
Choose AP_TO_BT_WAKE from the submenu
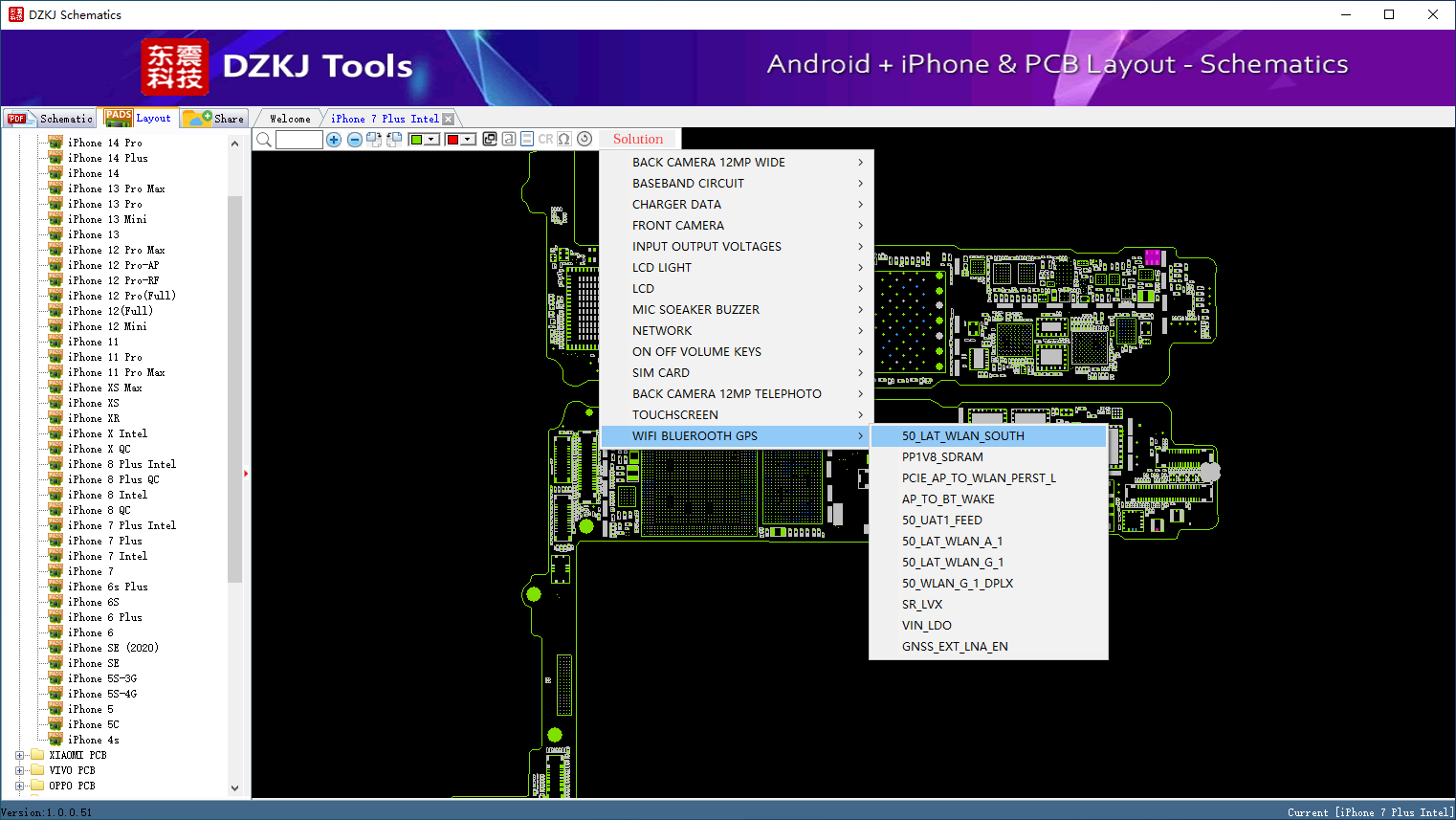pos(988,499)
